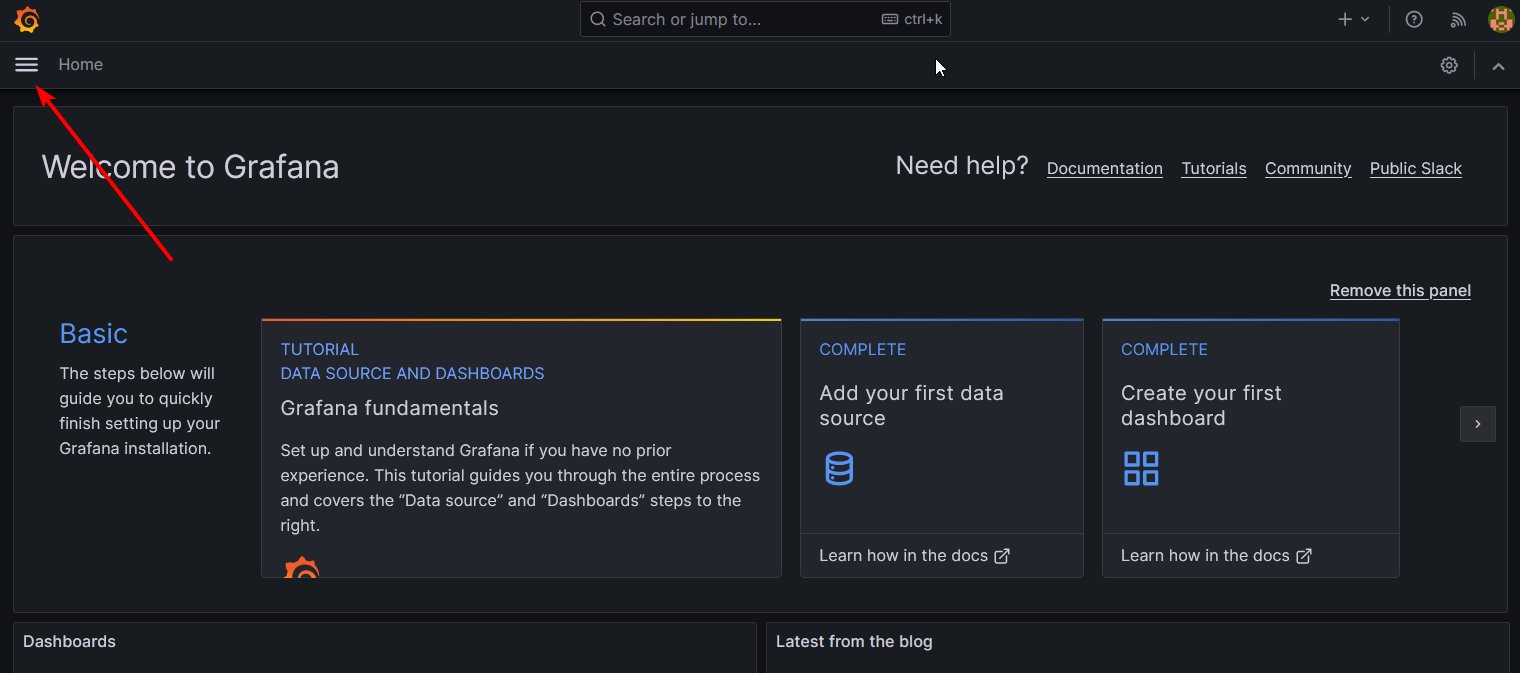Screen dimensions: 1520x673
Task: Open Learn how in docs under data source
Action: (x=914, y=556)
